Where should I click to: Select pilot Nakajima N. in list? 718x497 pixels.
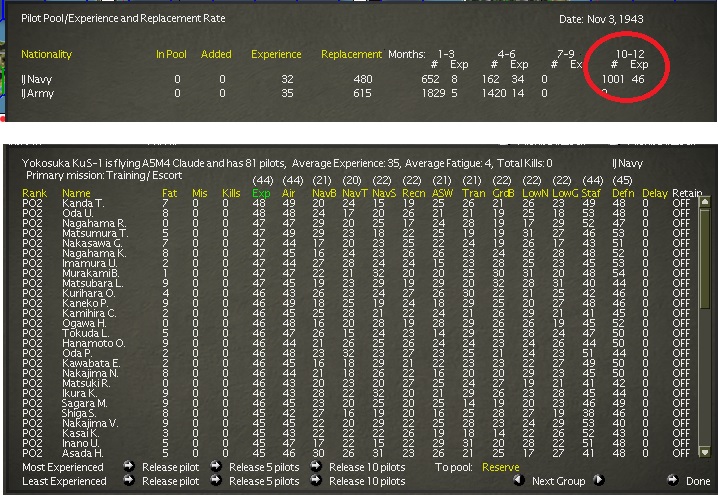90,374
